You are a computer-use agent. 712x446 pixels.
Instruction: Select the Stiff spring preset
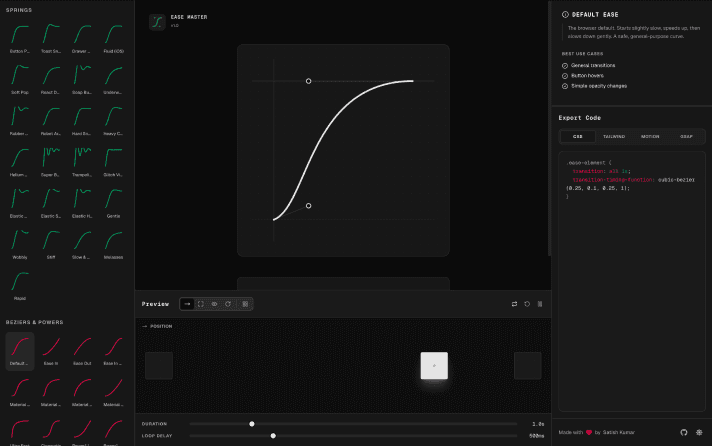tap(51, 245)
